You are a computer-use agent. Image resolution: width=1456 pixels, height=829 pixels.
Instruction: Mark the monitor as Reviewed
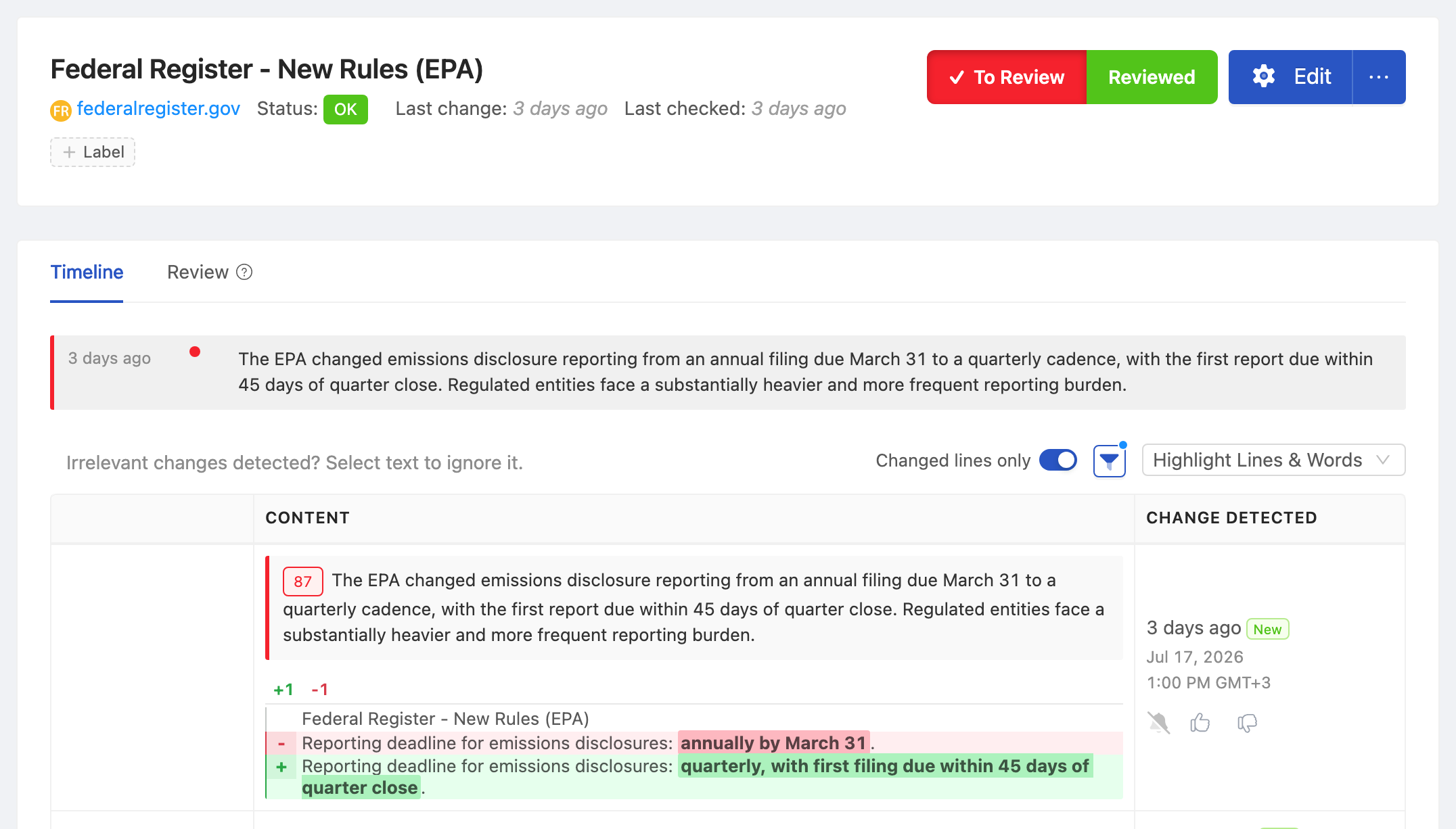coord(1152,77)
